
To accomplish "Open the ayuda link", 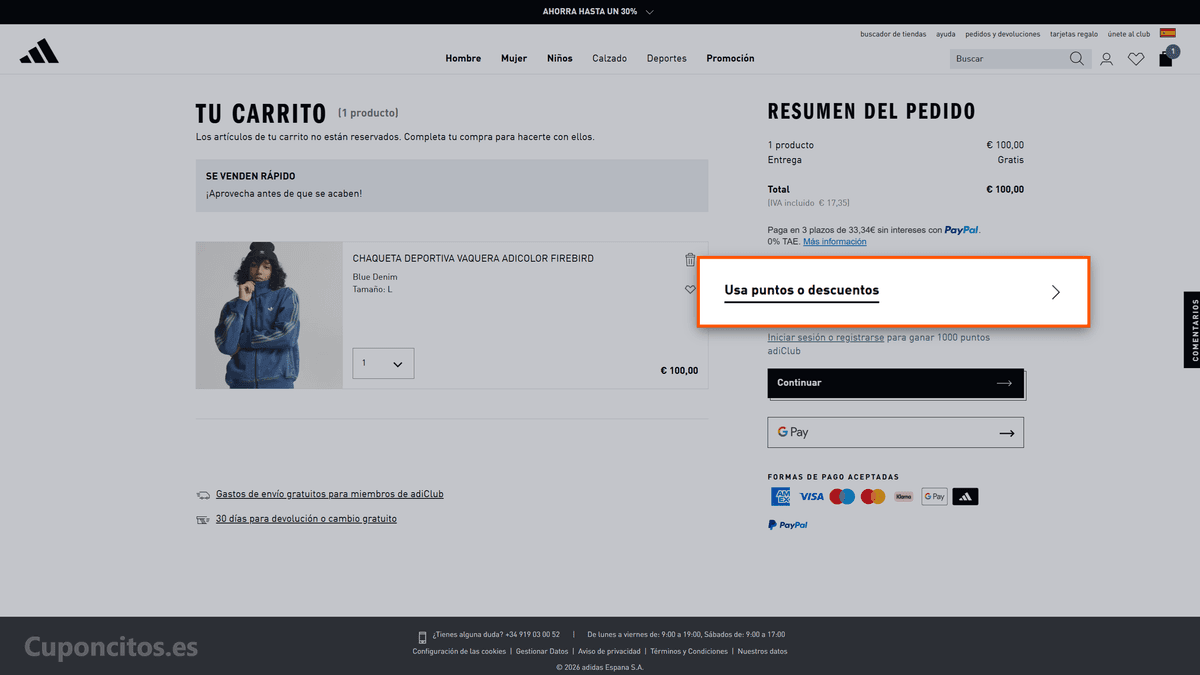I will [946, 34].
